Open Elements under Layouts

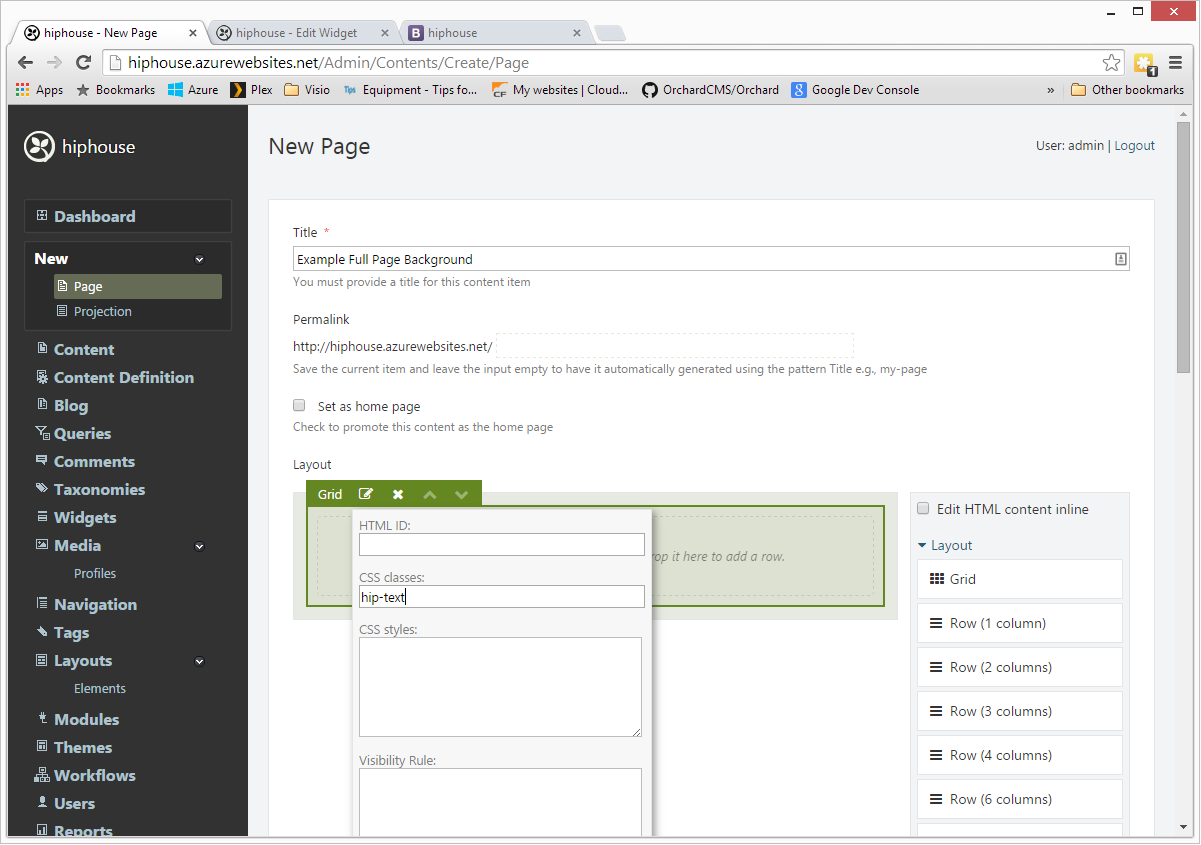click(100, 688)
